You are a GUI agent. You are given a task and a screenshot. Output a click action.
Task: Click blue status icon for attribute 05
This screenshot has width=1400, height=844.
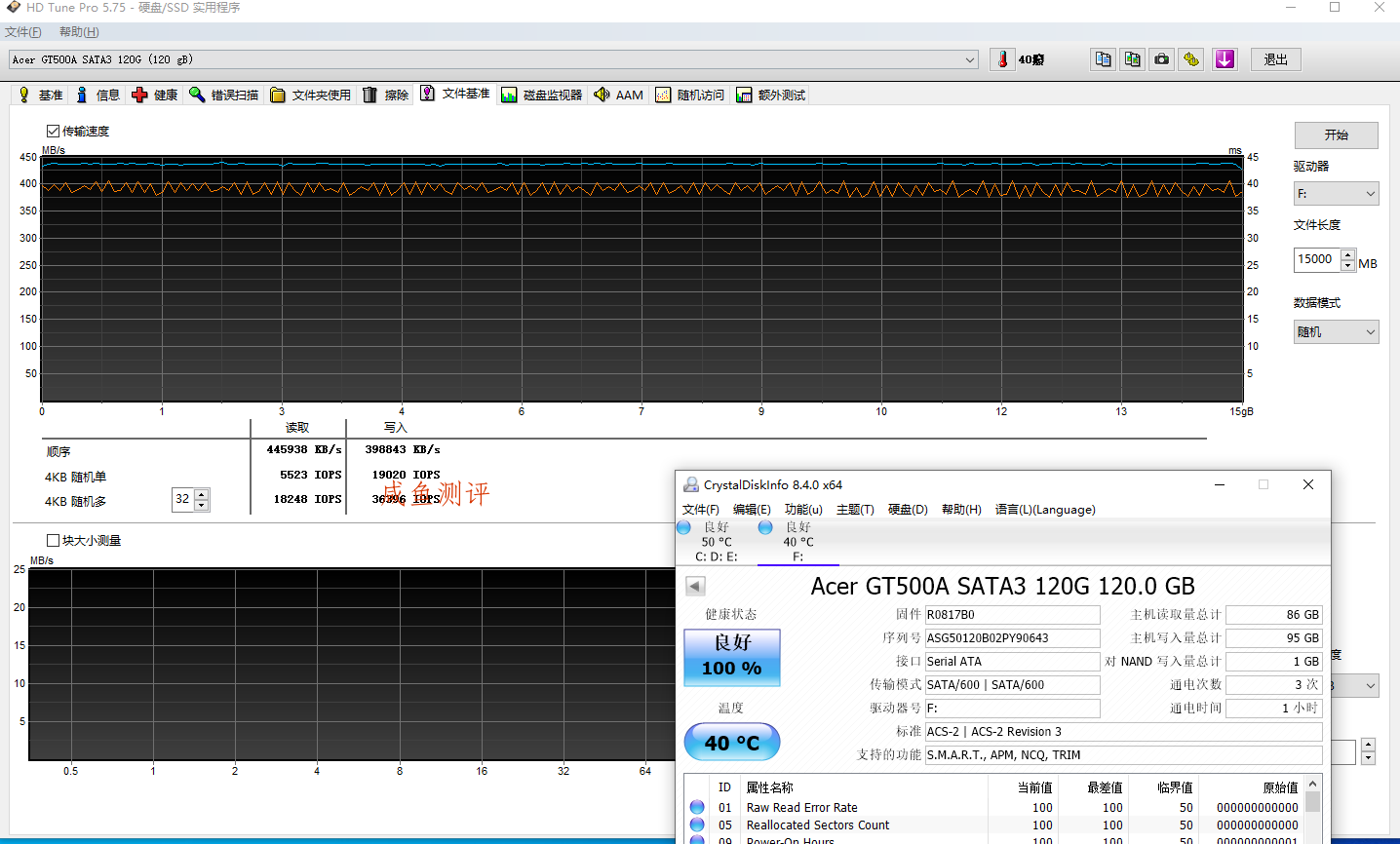(697, 825)
